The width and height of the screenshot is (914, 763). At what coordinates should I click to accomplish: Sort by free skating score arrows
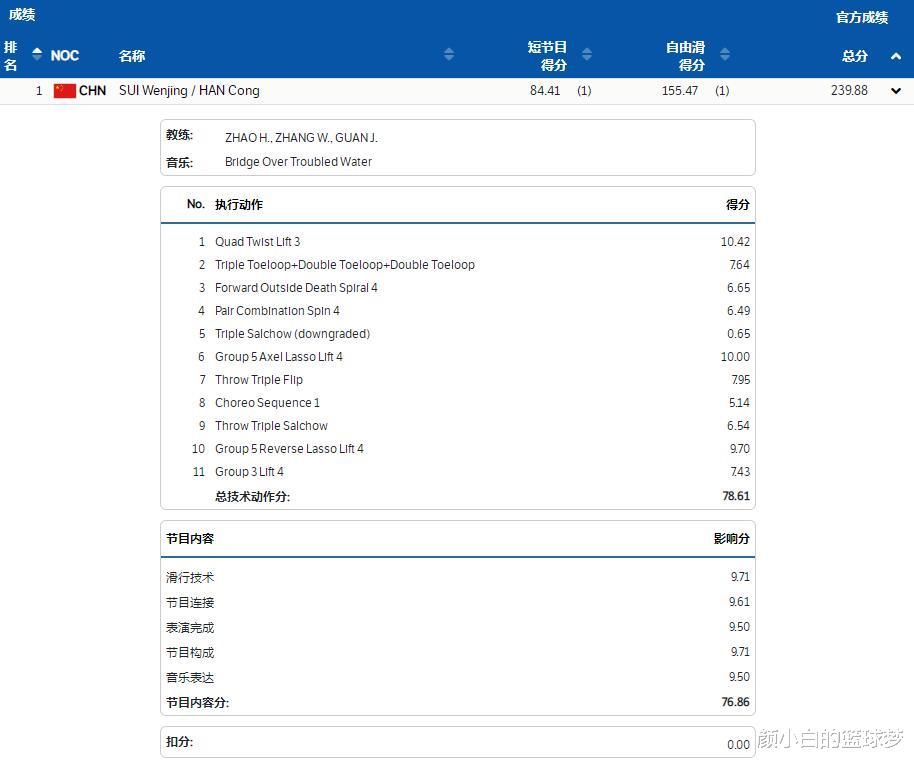pyautogui.click(x=725, y=54)
